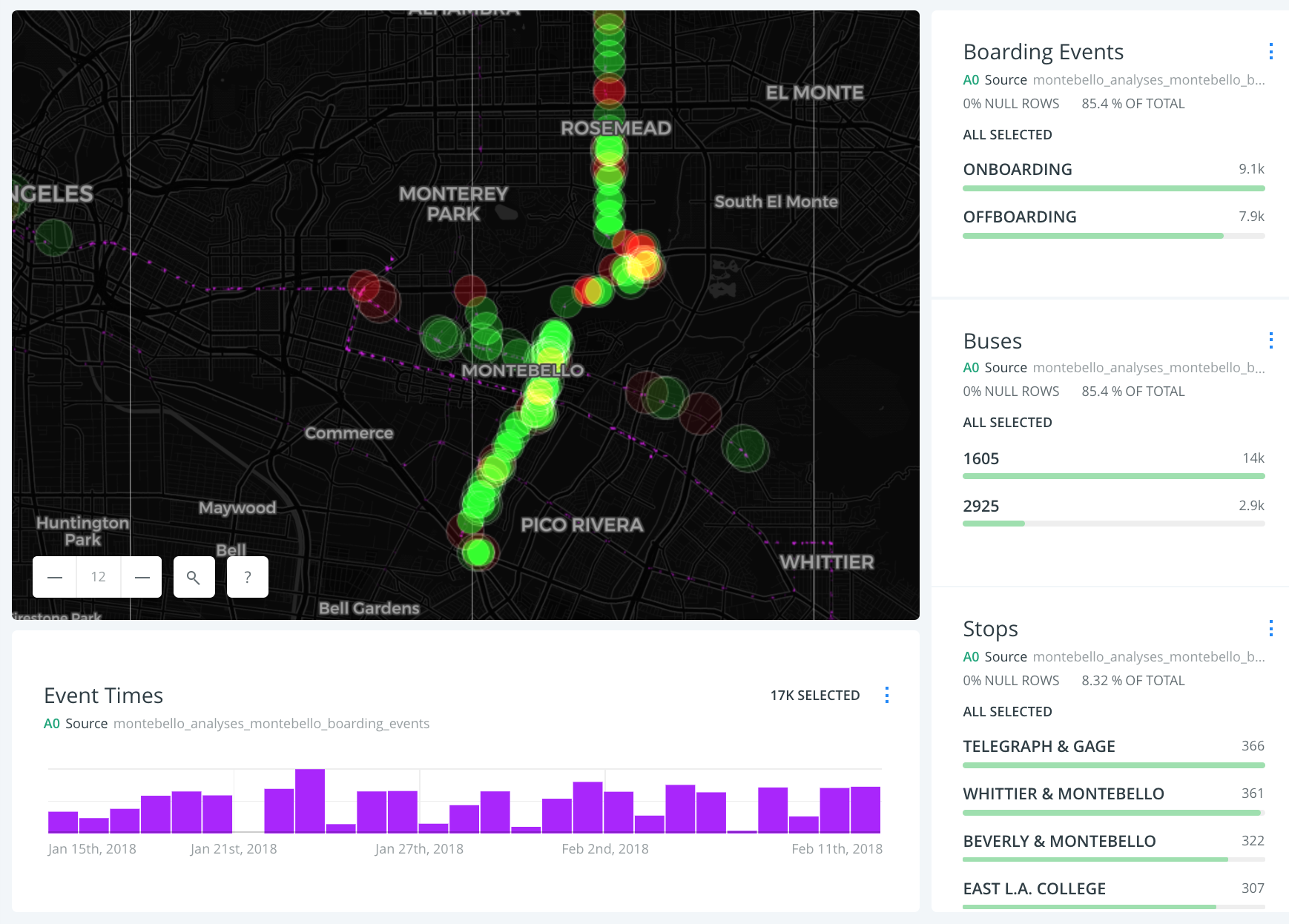1289x924 pixels.
Task: Click the question mark help button on map
Action: click(x=248, y=577)
